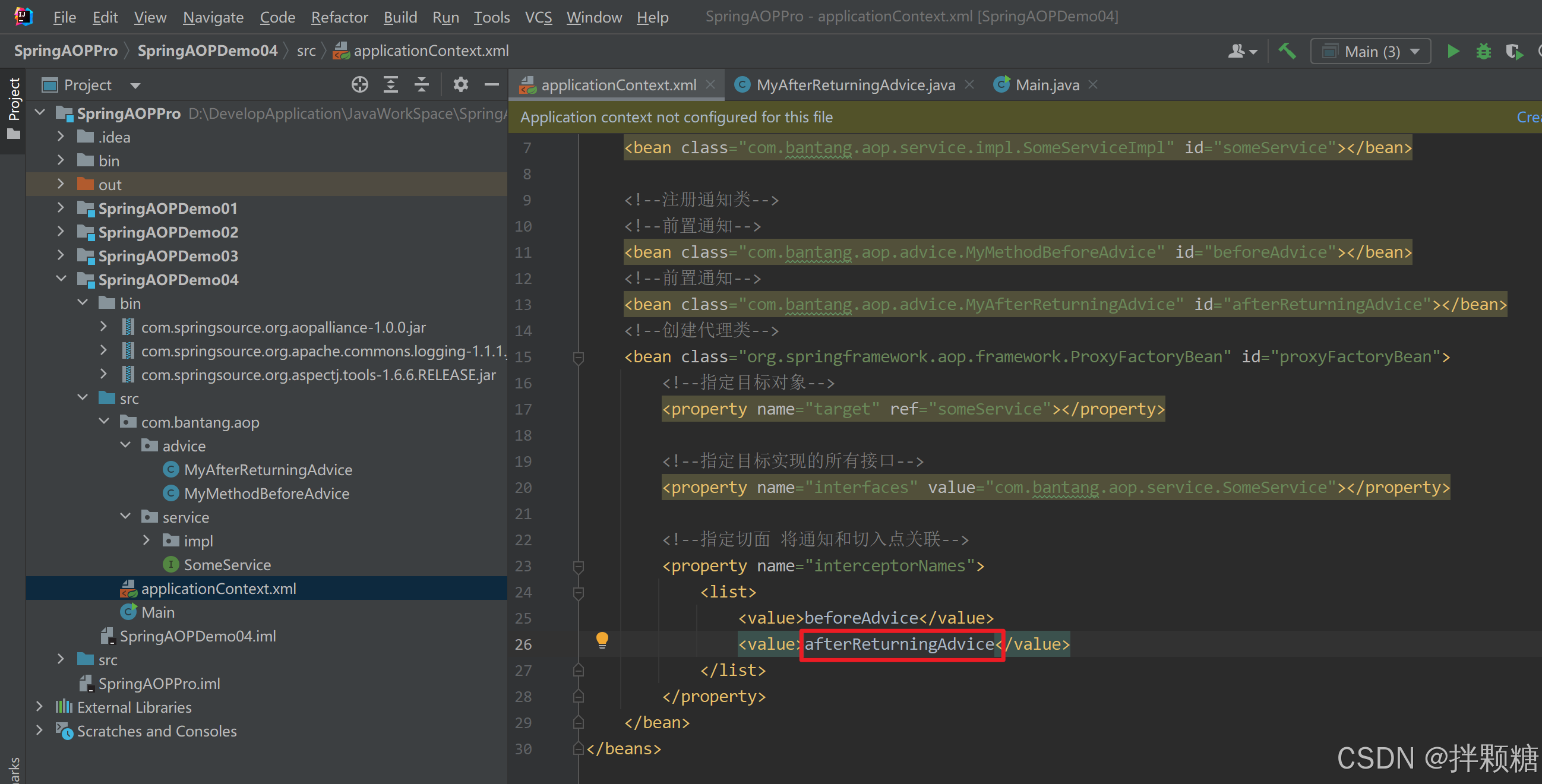The height and width of the screenshot is (784, 1542).
Task: Toggle fold marker at line 23 property
Action: point(579,566)
